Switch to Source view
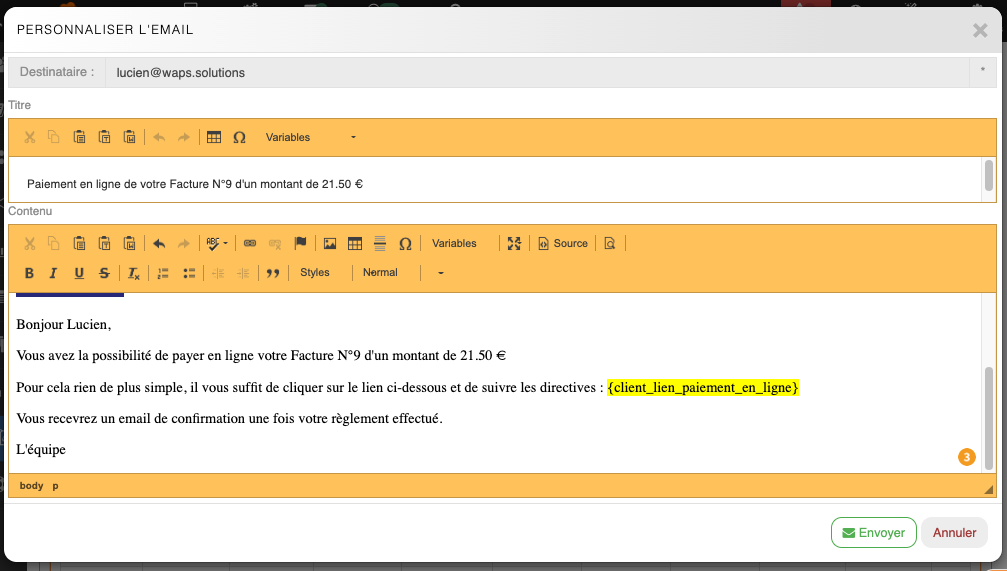The image size is (1007, 571). pyautogui.click(x=563, y=243)
